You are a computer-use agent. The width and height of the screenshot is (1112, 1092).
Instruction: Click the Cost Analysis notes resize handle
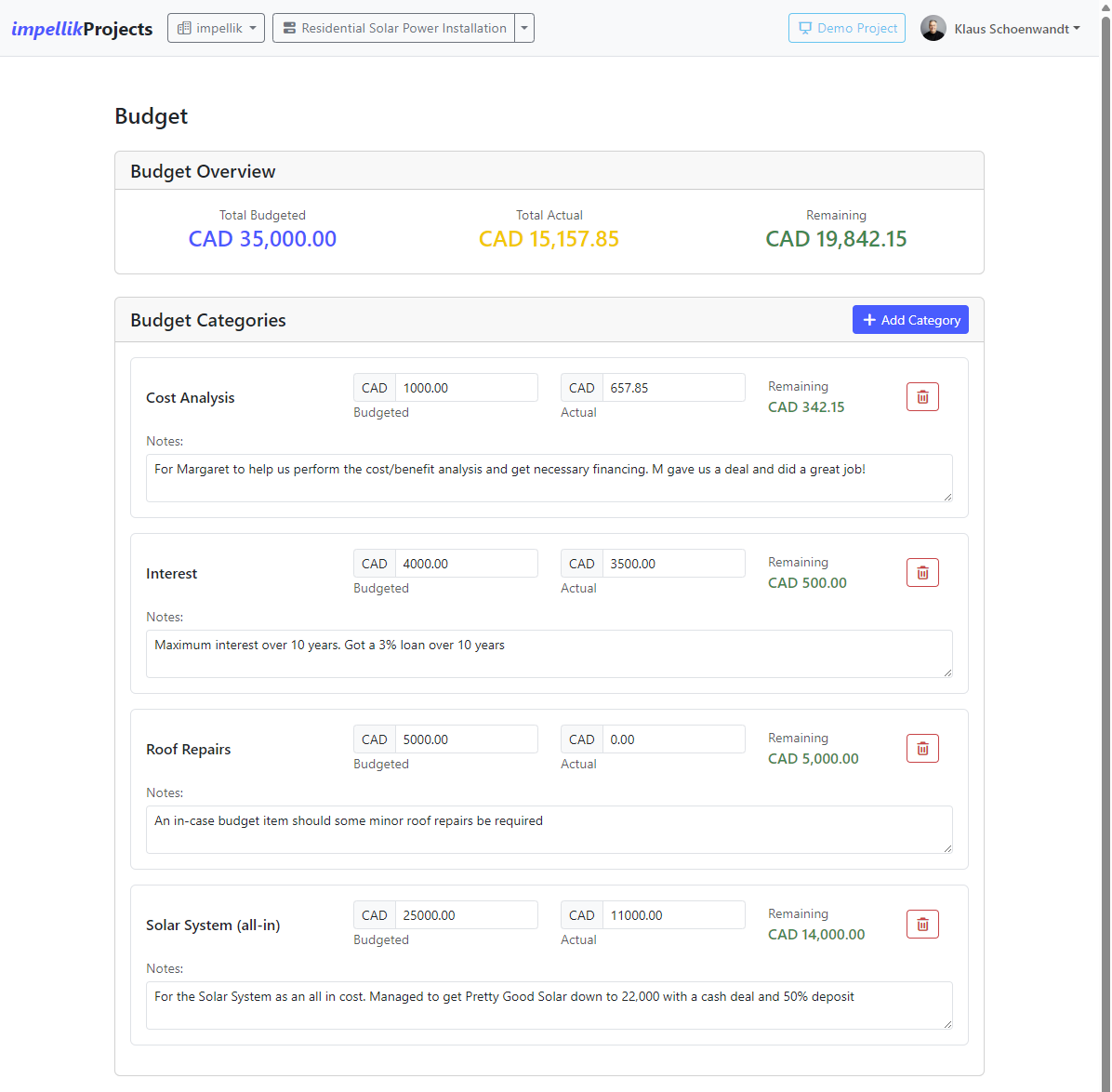pyautogui.click(x=947, y=497)
